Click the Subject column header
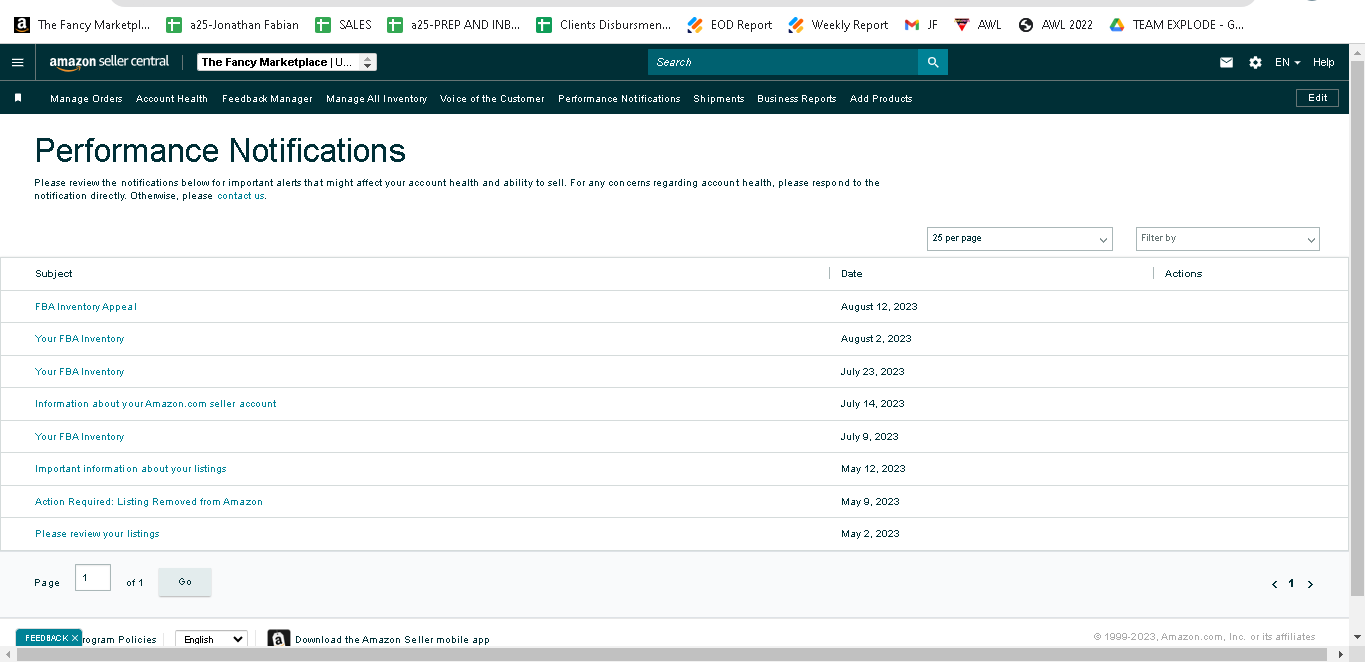This screenshot has width=1365, height=662. tap(54, 274)
